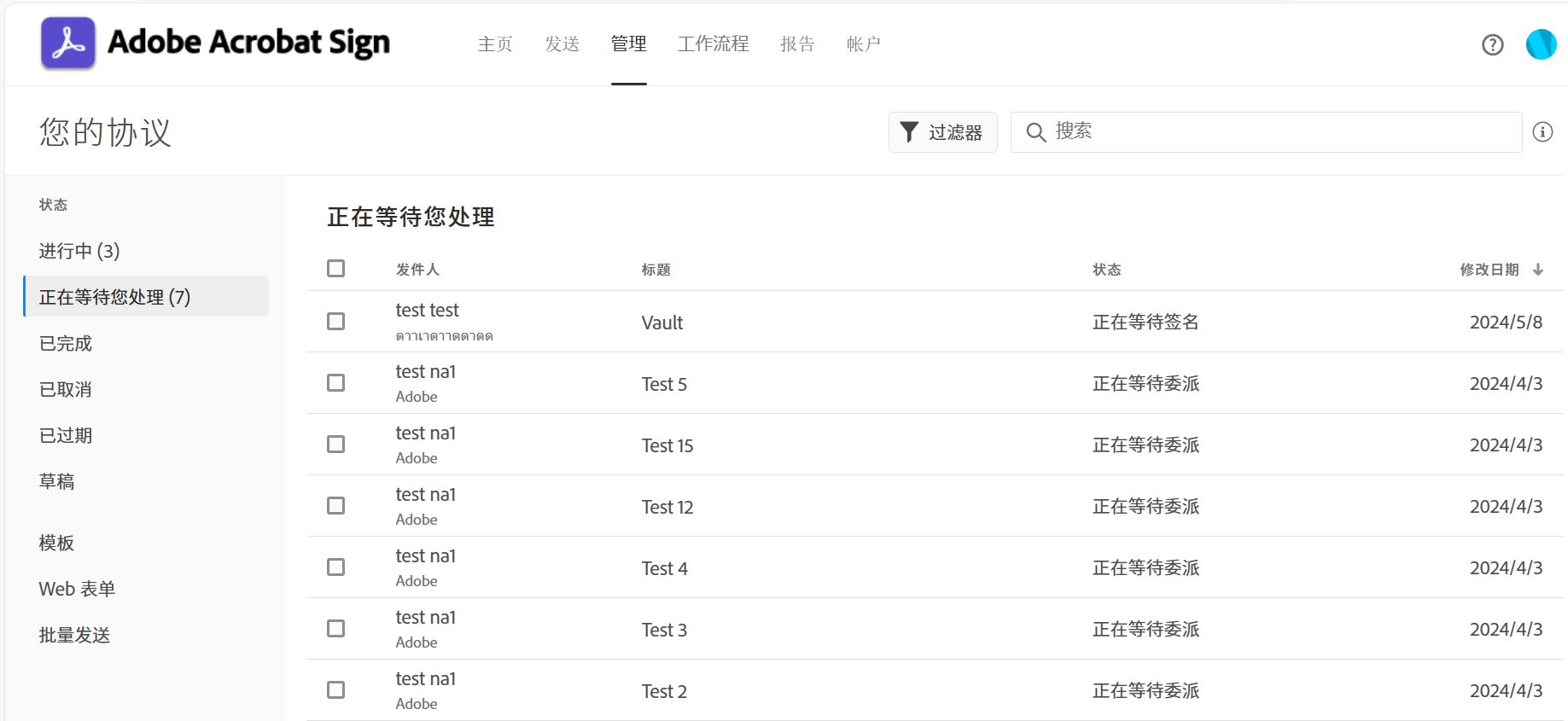Open the Test 12 agreement row
The image size is (1568, 721).
[667, 507]
